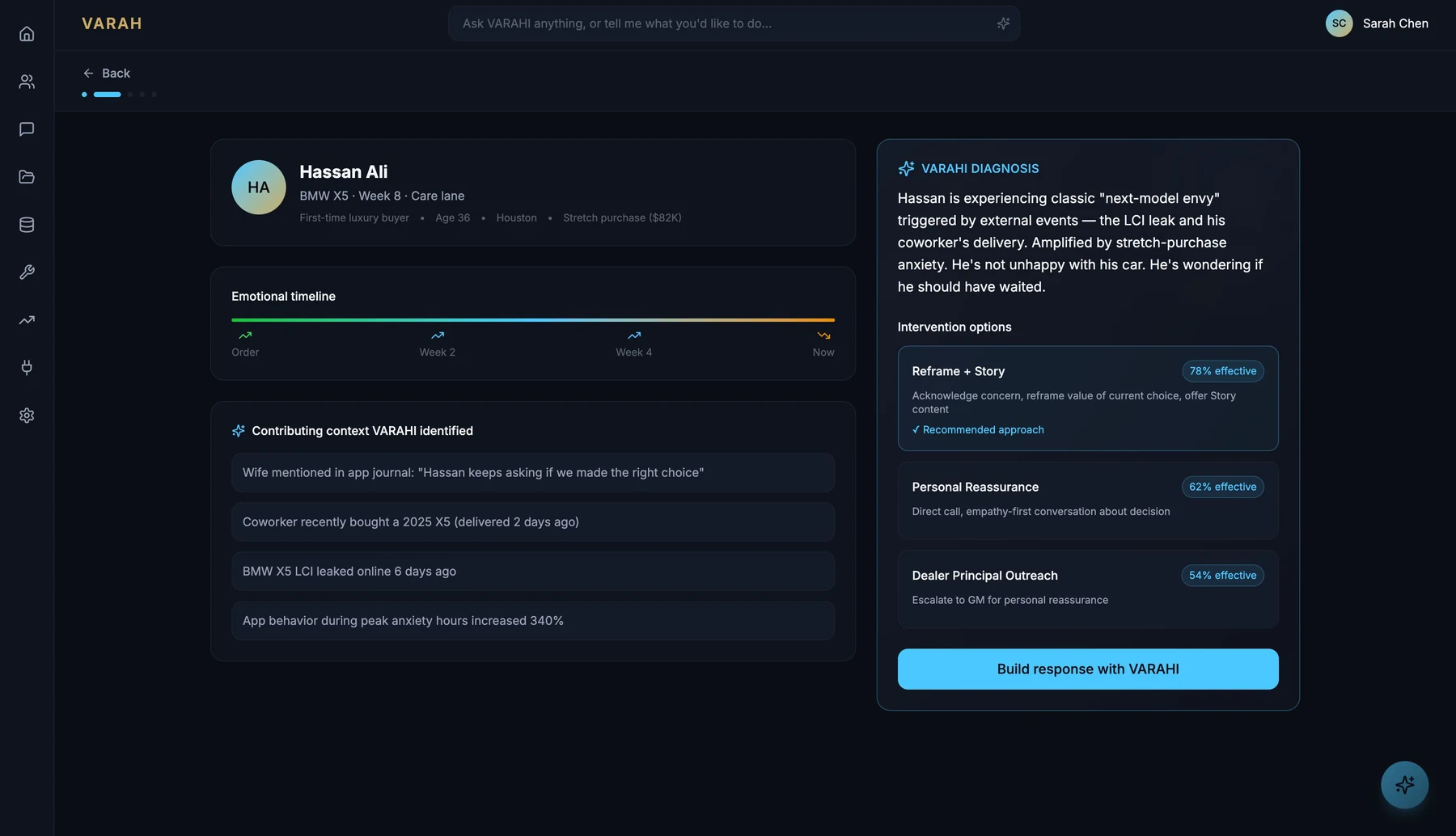Open the wife's app journal context row
1456x836 pixels.
533,473
